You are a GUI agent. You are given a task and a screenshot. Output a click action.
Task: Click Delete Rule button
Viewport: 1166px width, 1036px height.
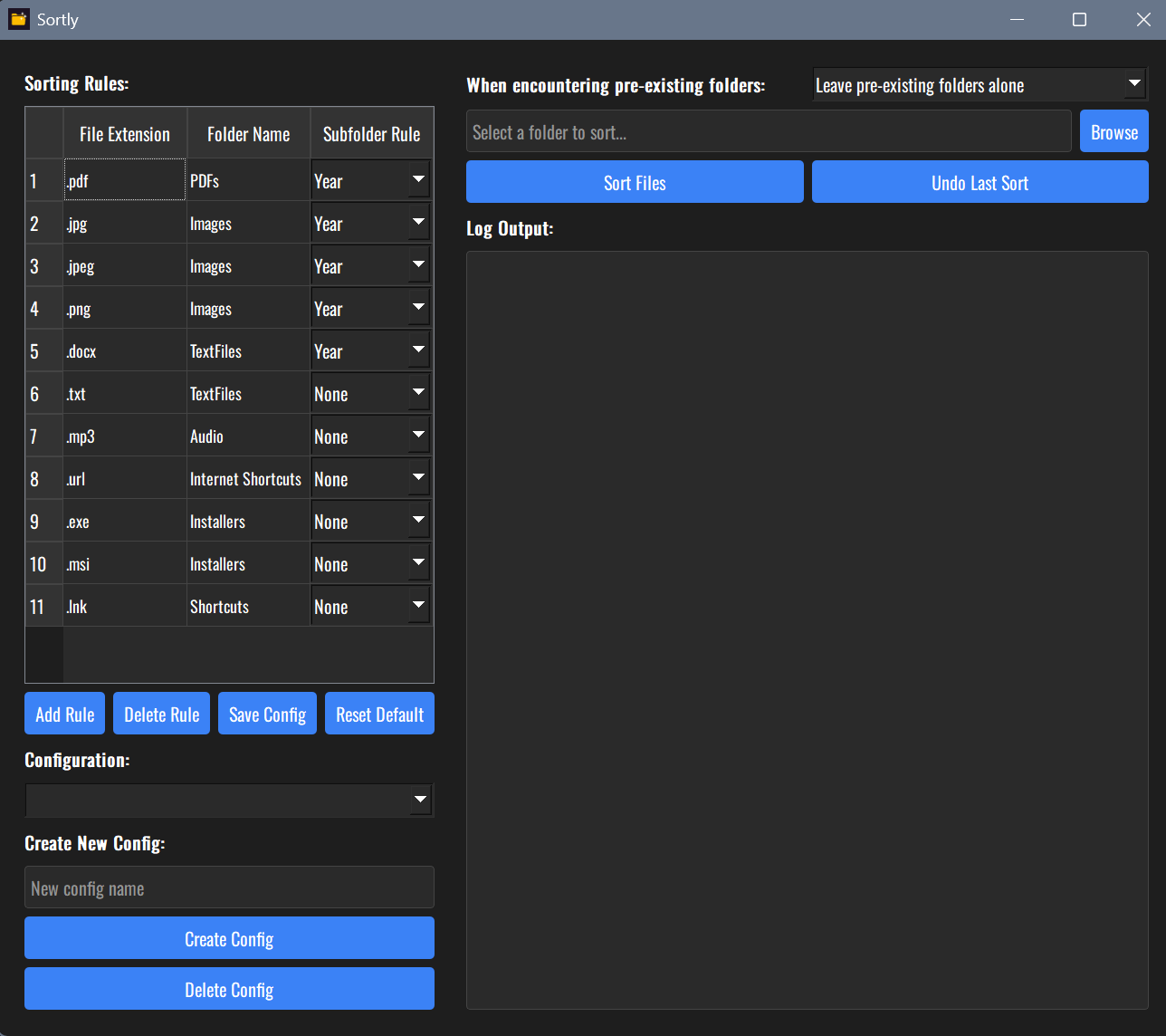pyautogui.click(x=162, y=714)
